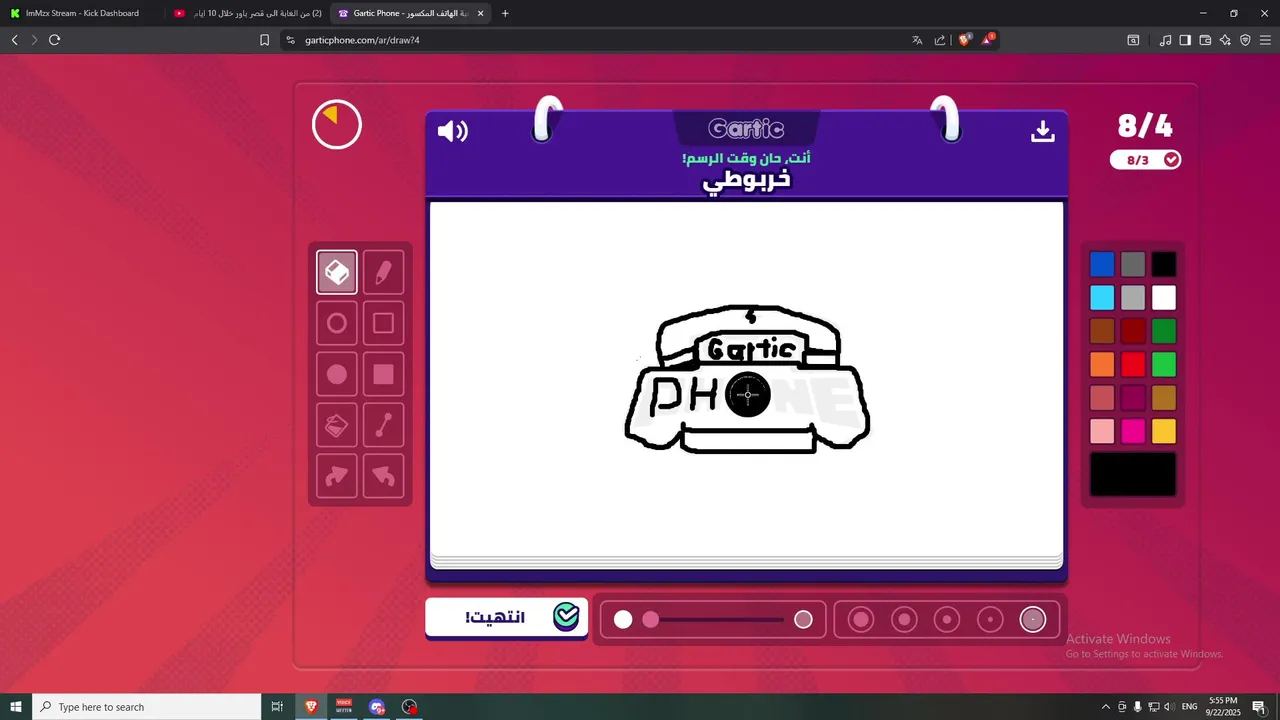The width and height of the screenshot is (1280, 720).
Task: Open the Brave VPN shield icon
Action: [x=1245, y=40]
